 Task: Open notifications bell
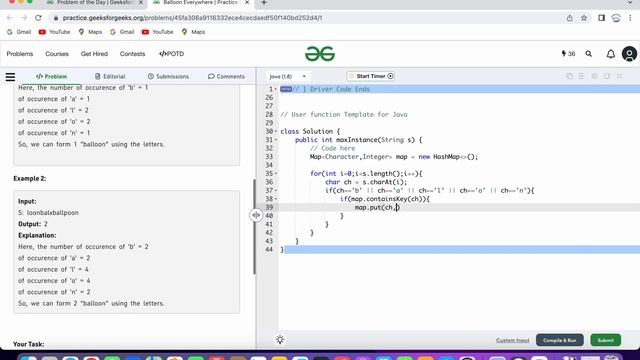[611, 54]
